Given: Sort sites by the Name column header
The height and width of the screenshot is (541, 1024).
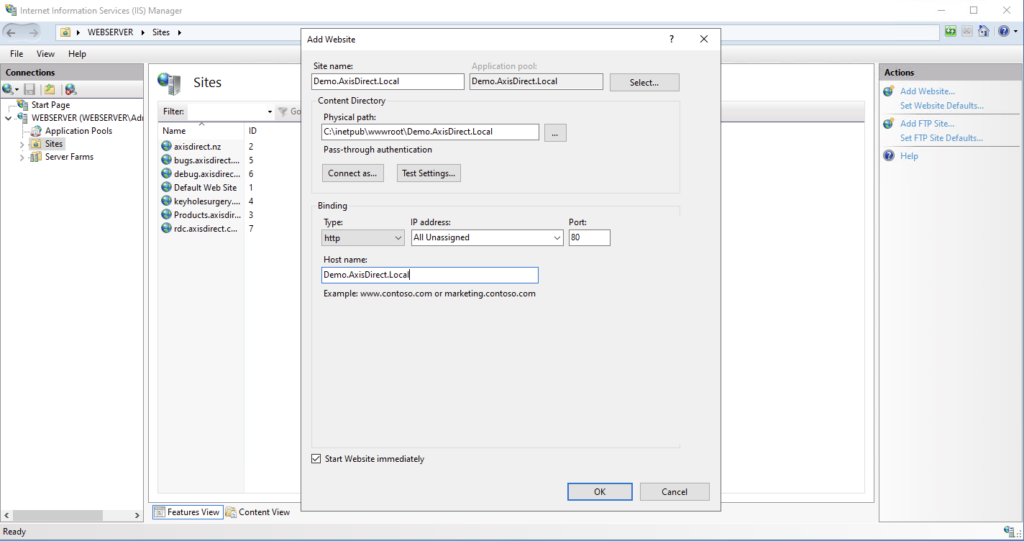Looking at the screenshot, I should [x=201, y=131].
